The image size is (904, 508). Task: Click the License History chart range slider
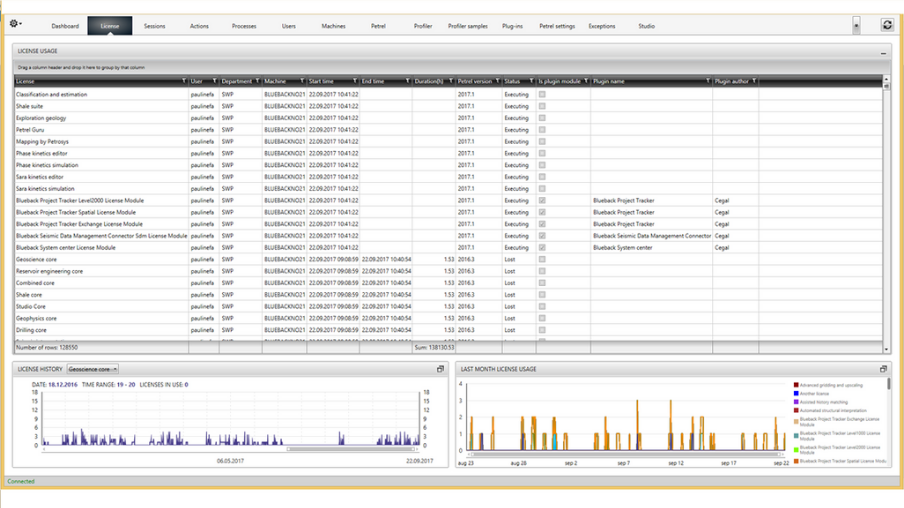tap(352, 449)
